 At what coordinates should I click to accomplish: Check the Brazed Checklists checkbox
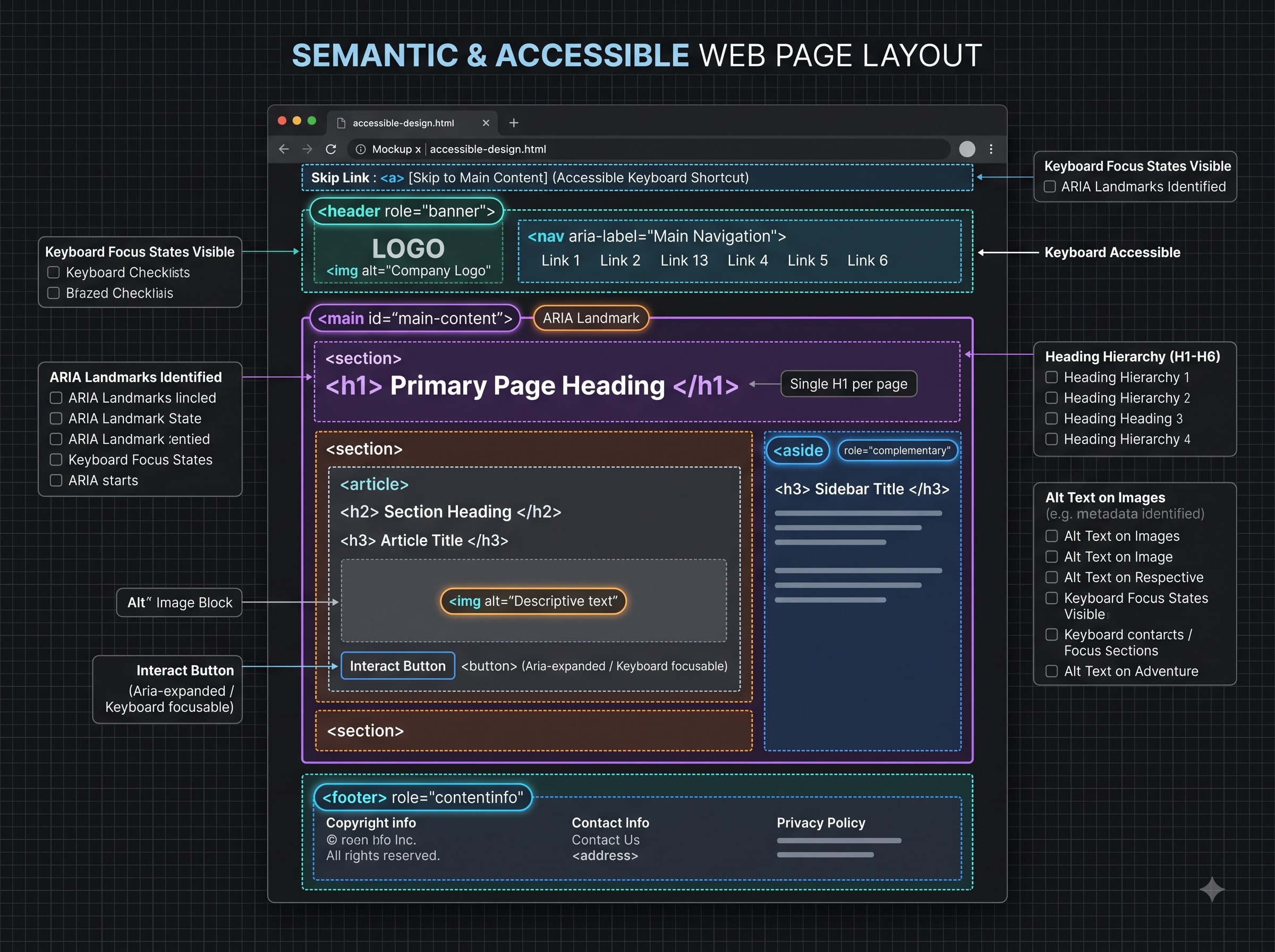pyautogui.click(x=54, y=293)
